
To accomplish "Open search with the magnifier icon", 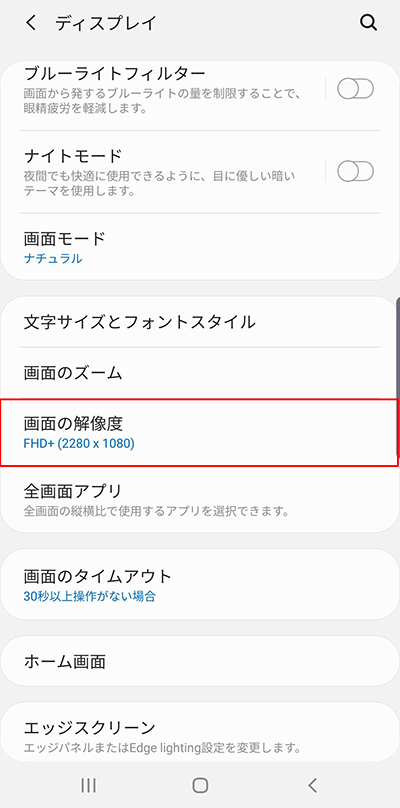I will [x=368, y=23].
